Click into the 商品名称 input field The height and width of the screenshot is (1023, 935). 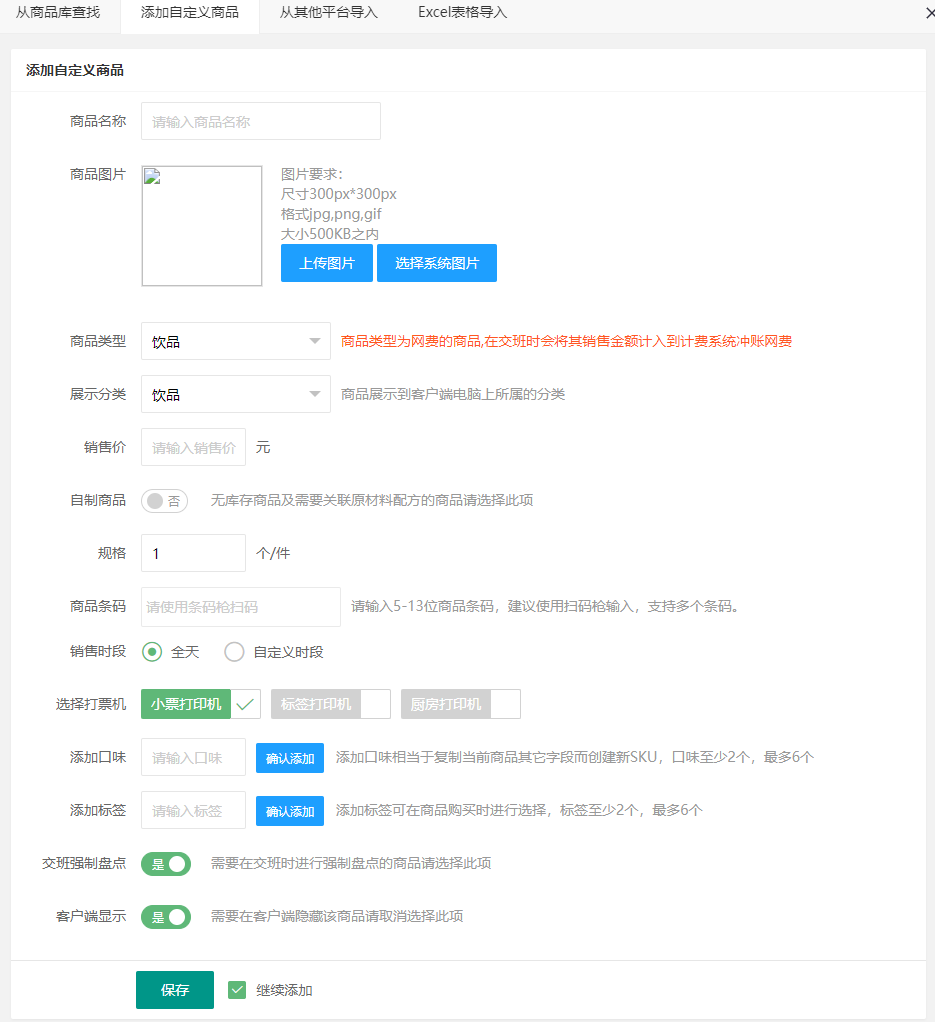(x=260, y=121)
